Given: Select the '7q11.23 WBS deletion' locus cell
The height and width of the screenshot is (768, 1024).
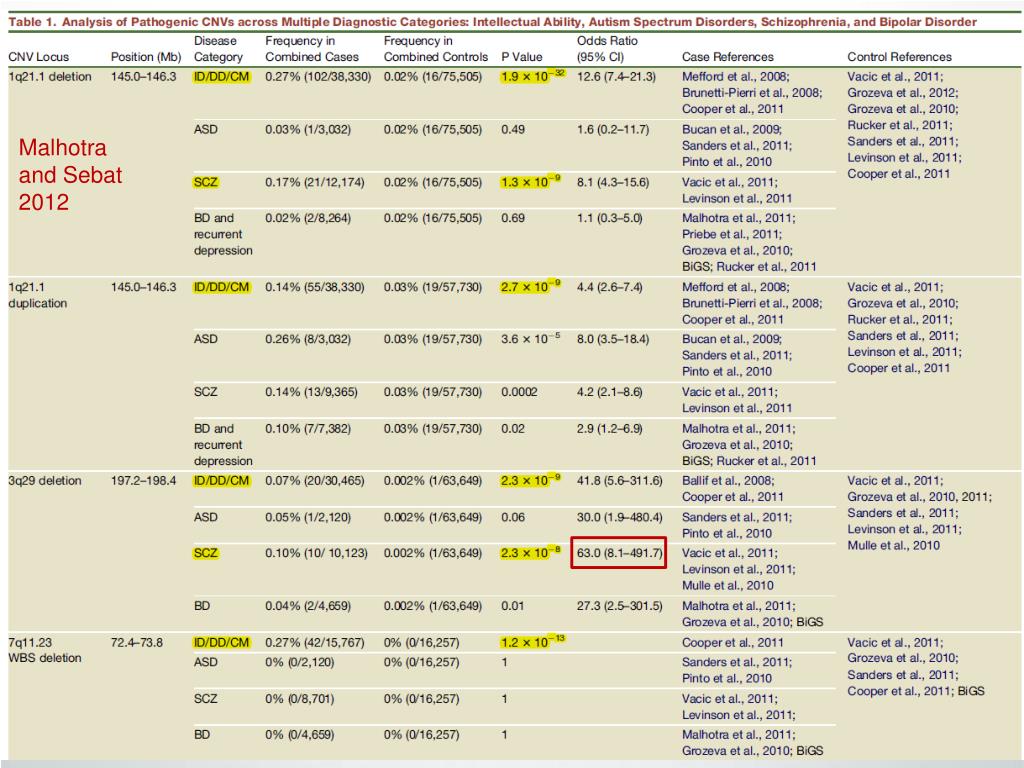Looking at the screenshot, I should coord(44,650).
